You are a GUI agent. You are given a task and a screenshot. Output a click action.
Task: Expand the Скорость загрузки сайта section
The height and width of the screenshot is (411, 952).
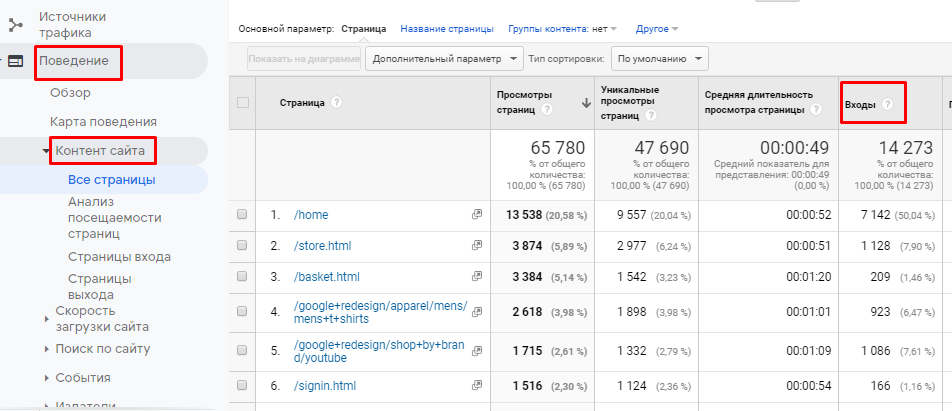tap(47, 318)
